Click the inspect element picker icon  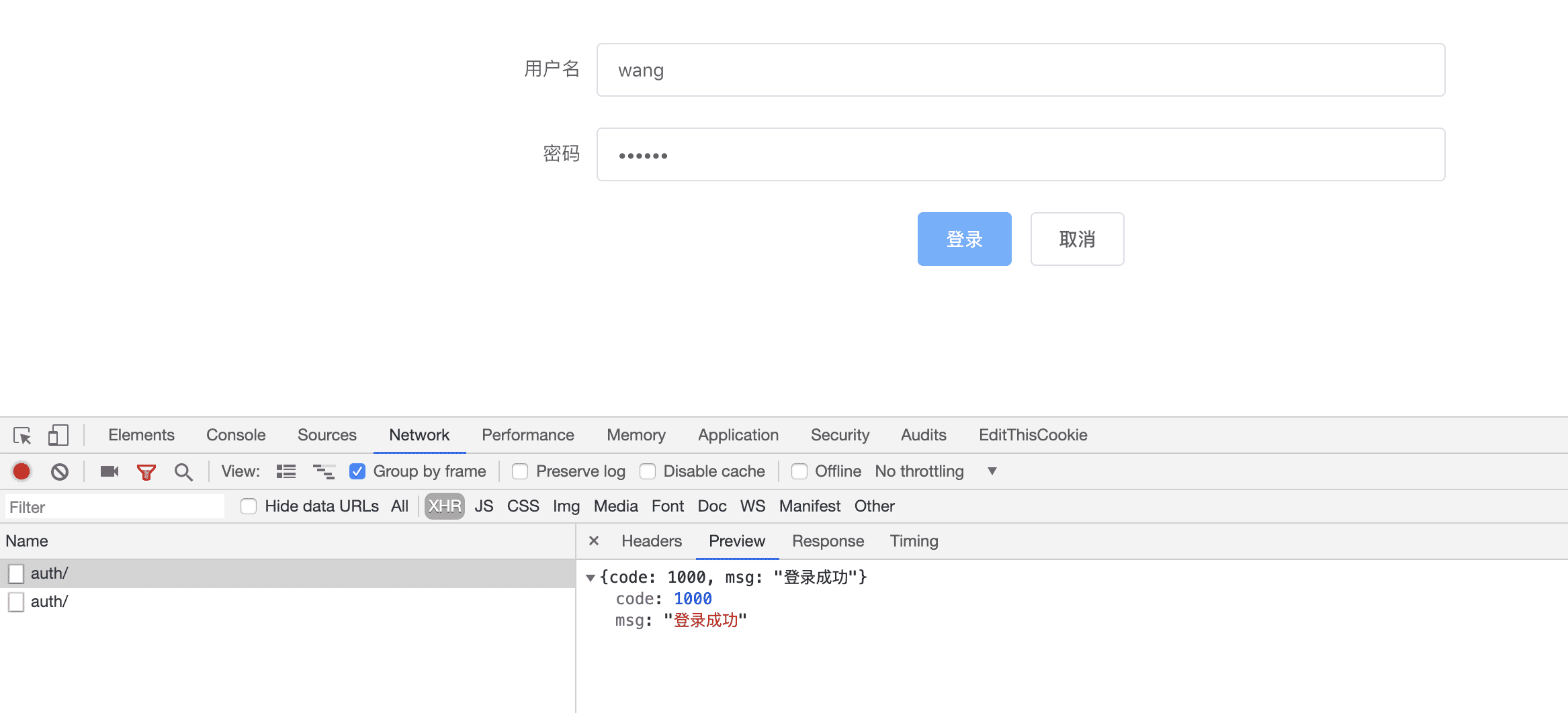[x=22, y=436]
